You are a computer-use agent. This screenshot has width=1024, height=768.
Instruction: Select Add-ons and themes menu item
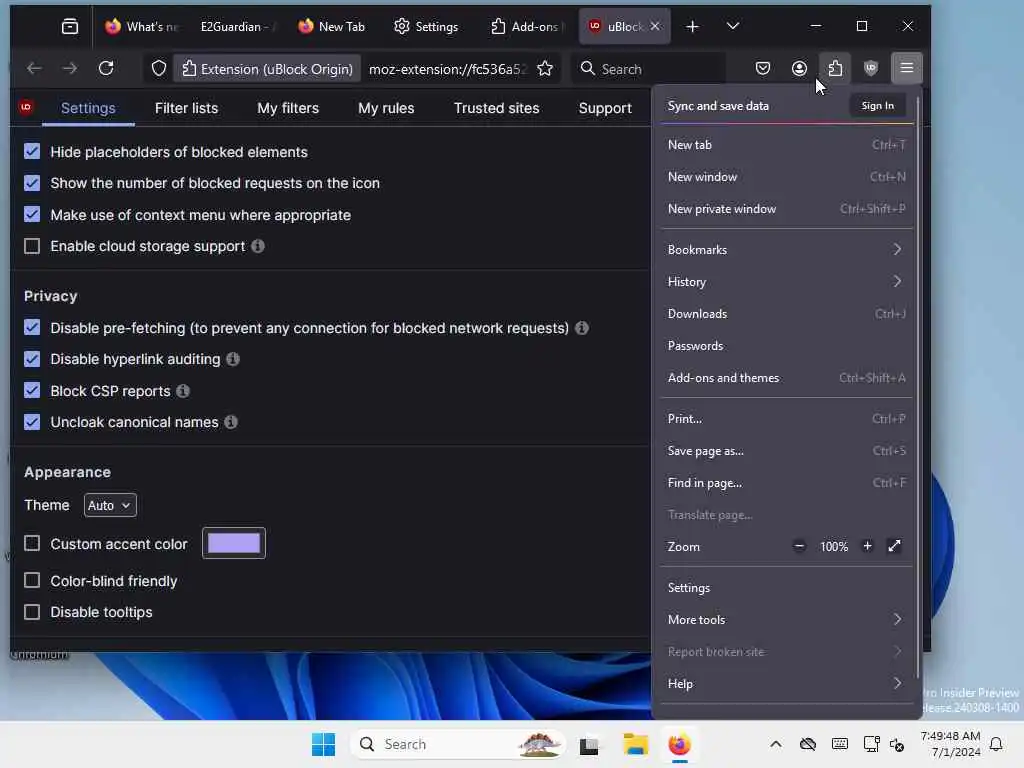(x=786, y=377)
